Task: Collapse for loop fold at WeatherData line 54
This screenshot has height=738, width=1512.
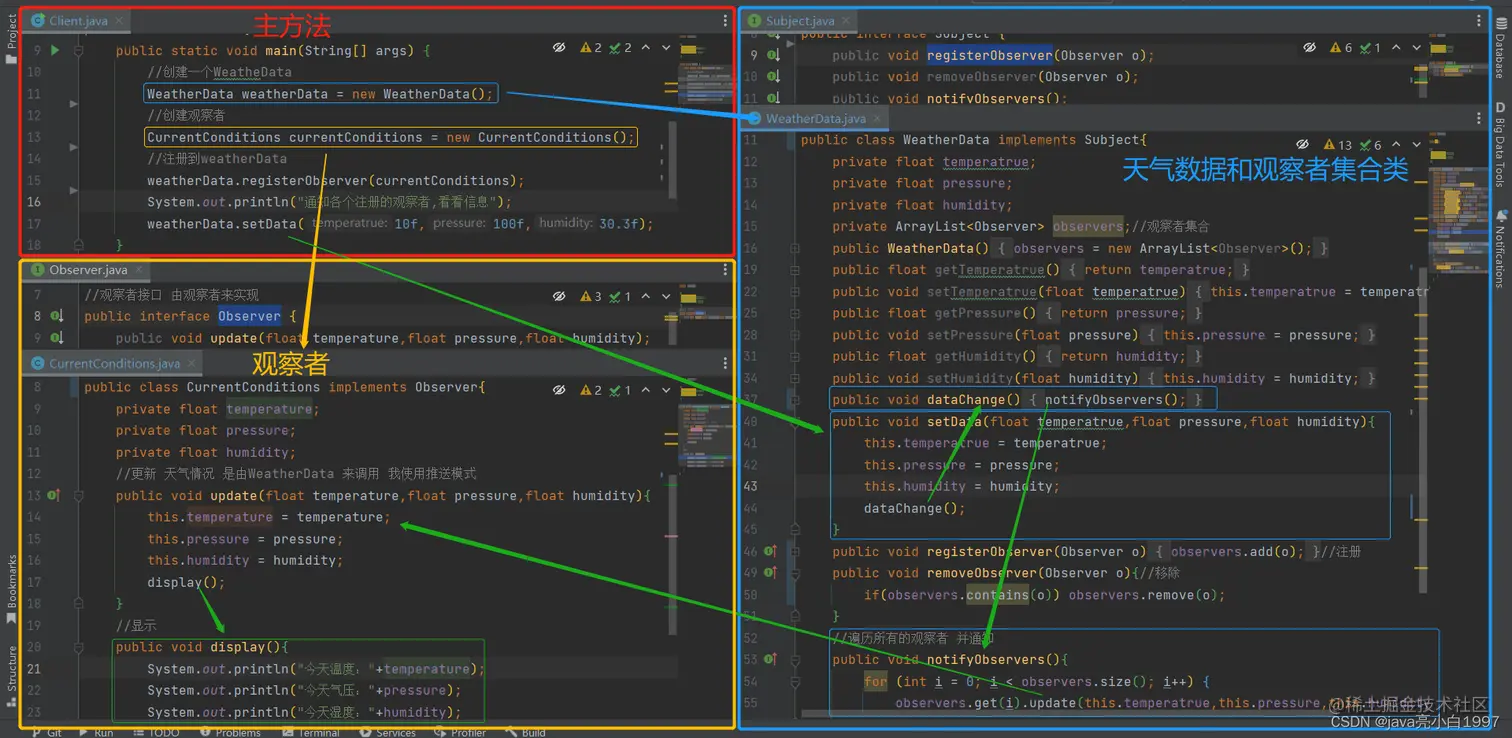Action: pyautogui.click(x=795, y=681)
